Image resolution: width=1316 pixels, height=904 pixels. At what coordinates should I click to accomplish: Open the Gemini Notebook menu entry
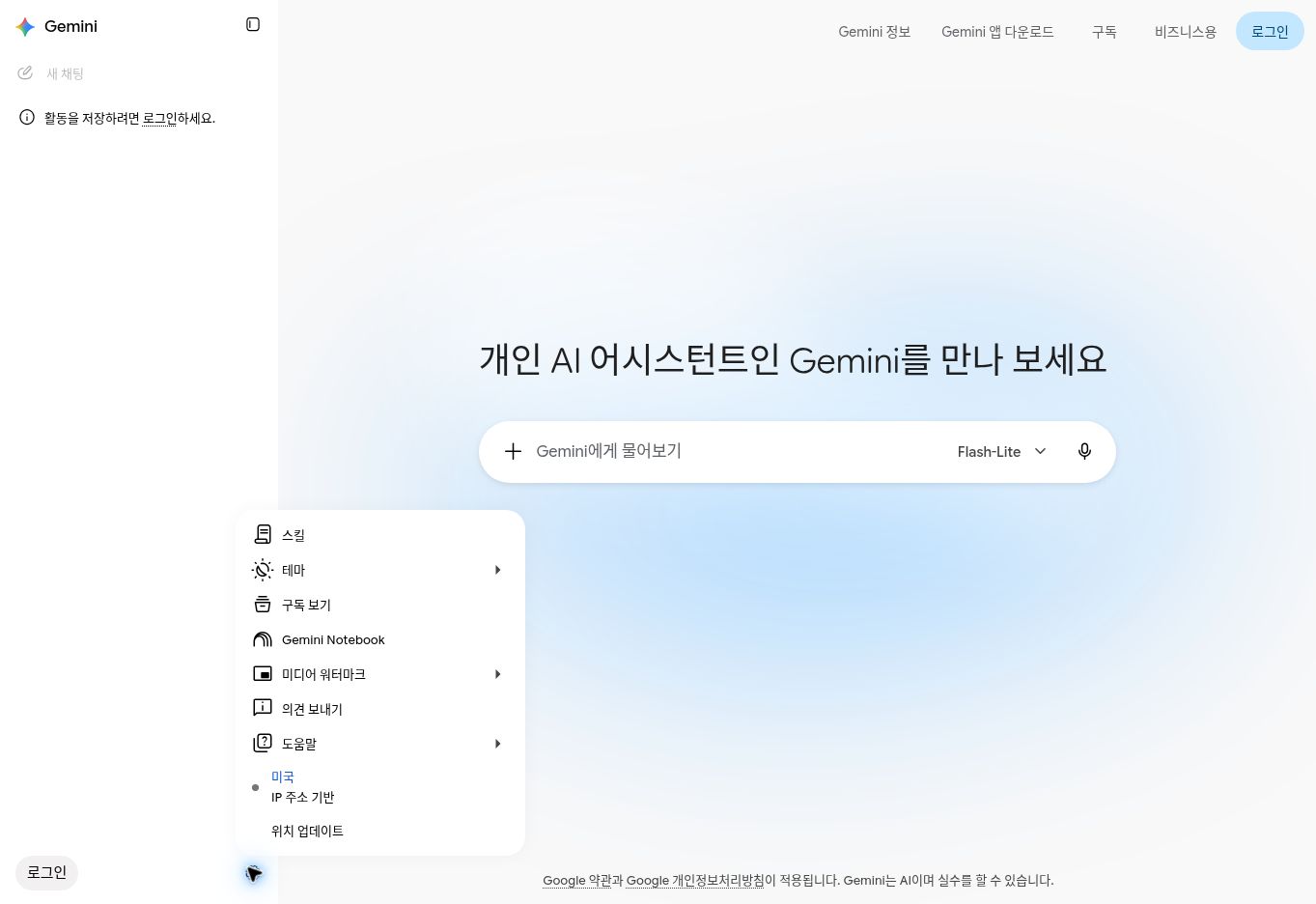pyautogui.click(x=380, y=639)
